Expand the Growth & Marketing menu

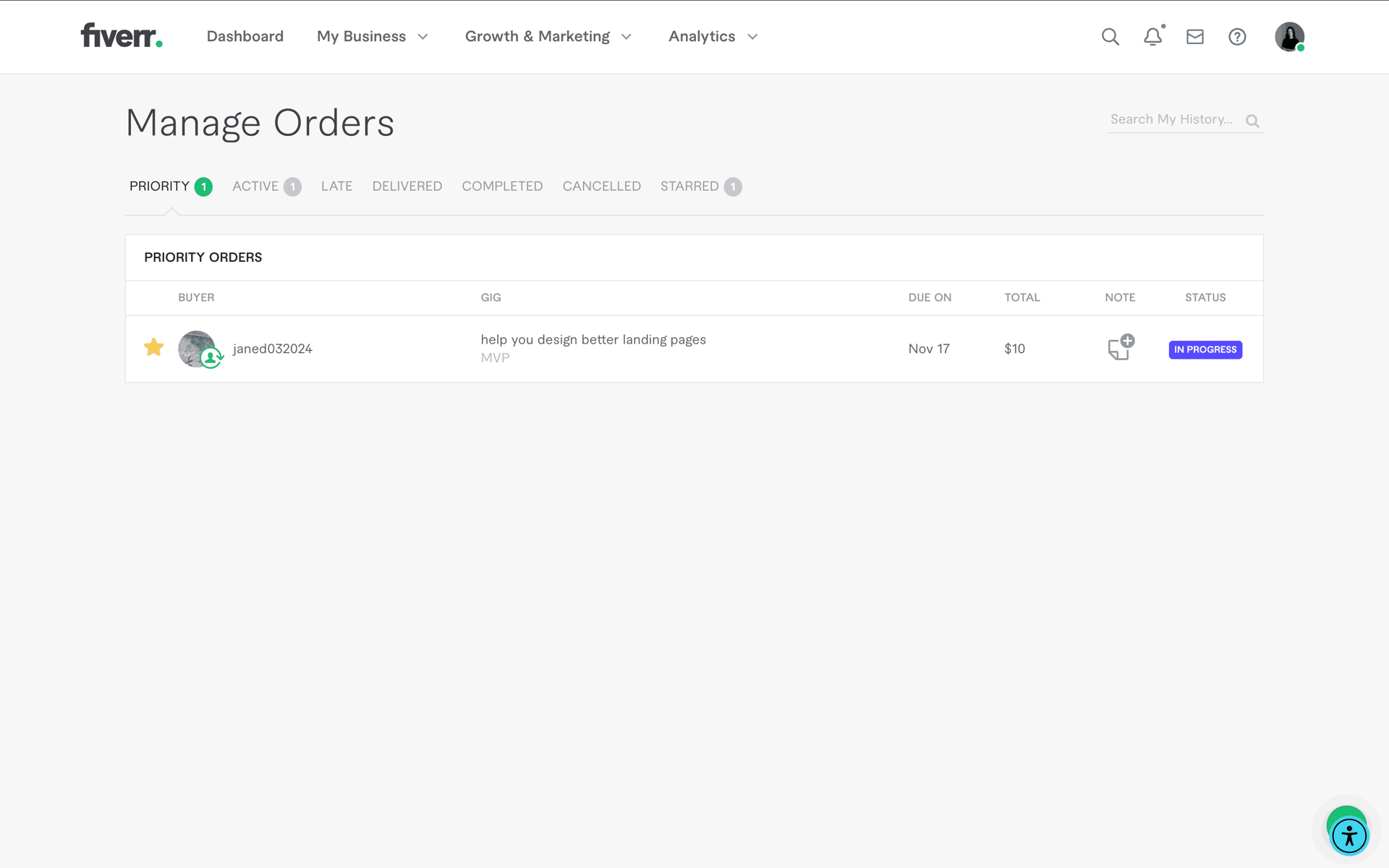coord(549,36)
